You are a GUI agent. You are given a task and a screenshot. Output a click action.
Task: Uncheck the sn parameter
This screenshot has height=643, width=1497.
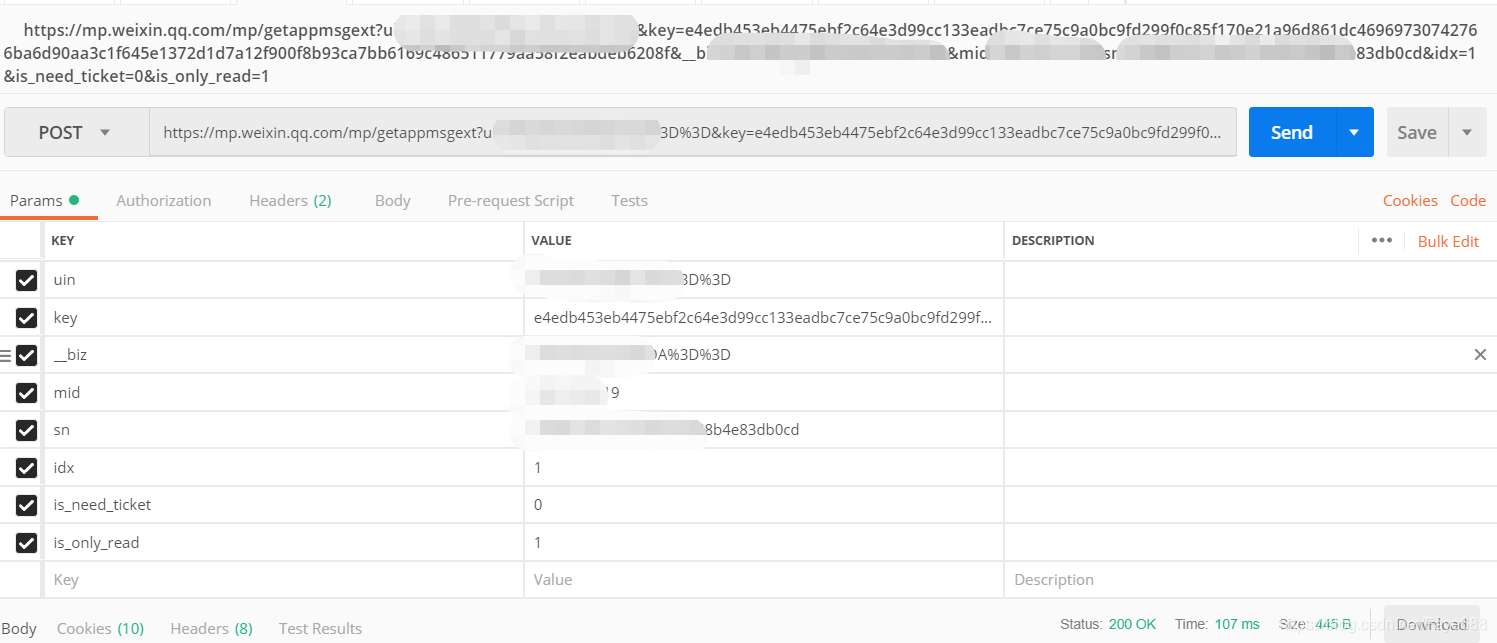26,430
